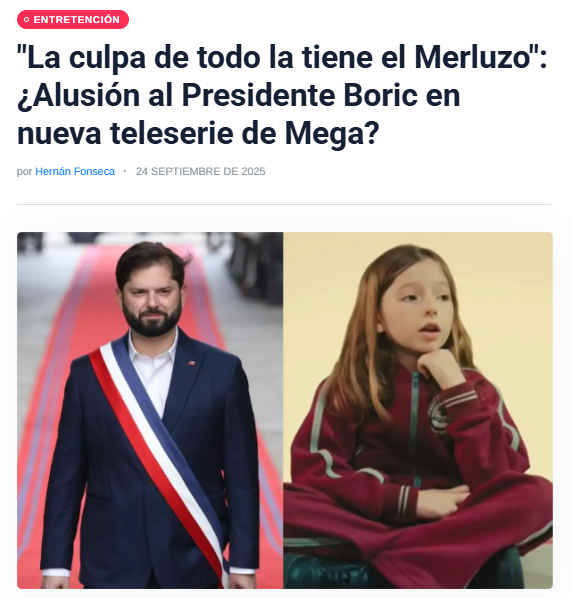Image resolution: width=570 pixels, height=598 pixels.
Task: Click the emblem on the maroon tracksuit
Action: (438, 415)
